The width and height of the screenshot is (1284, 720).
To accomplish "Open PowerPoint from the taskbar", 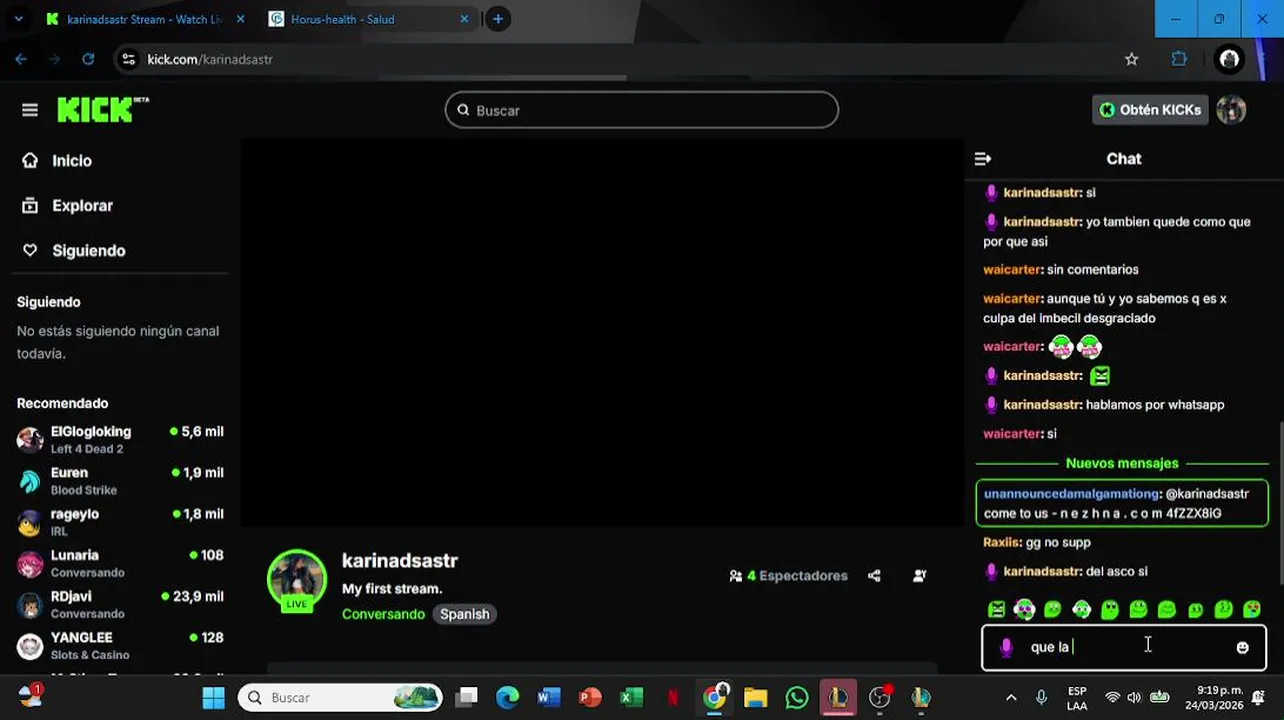I will coord(590,697).
